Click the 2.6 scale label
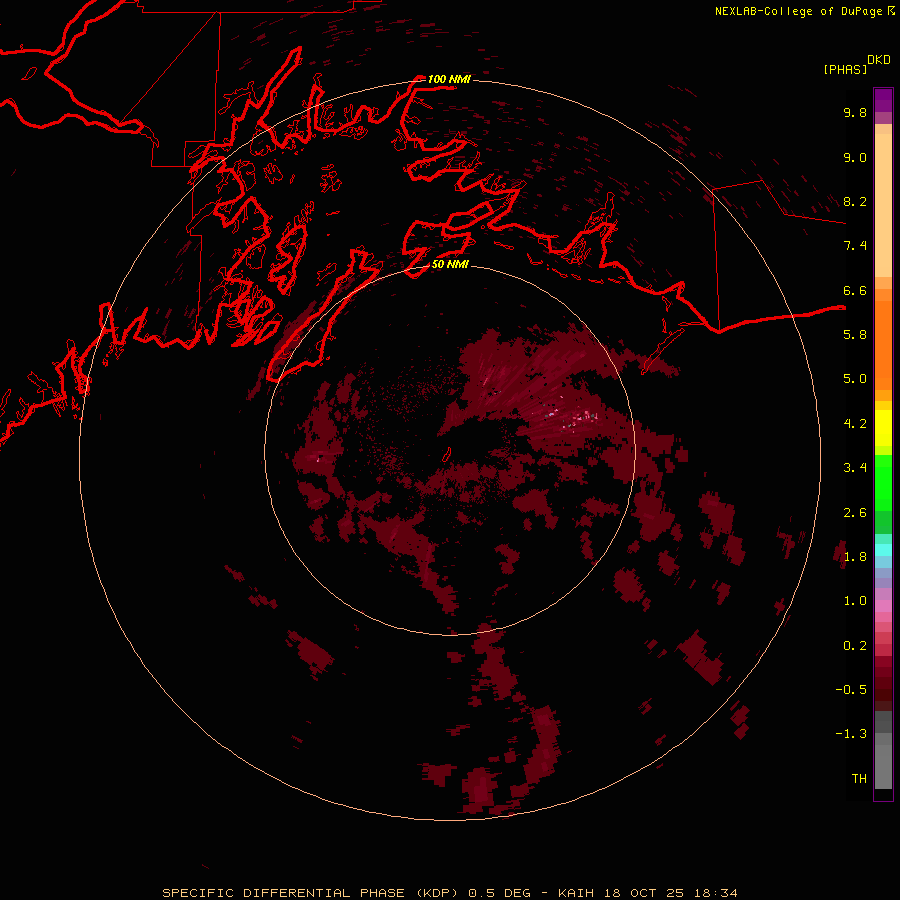The height and width of the screenshot is (900, 900). tap(855, 513)
